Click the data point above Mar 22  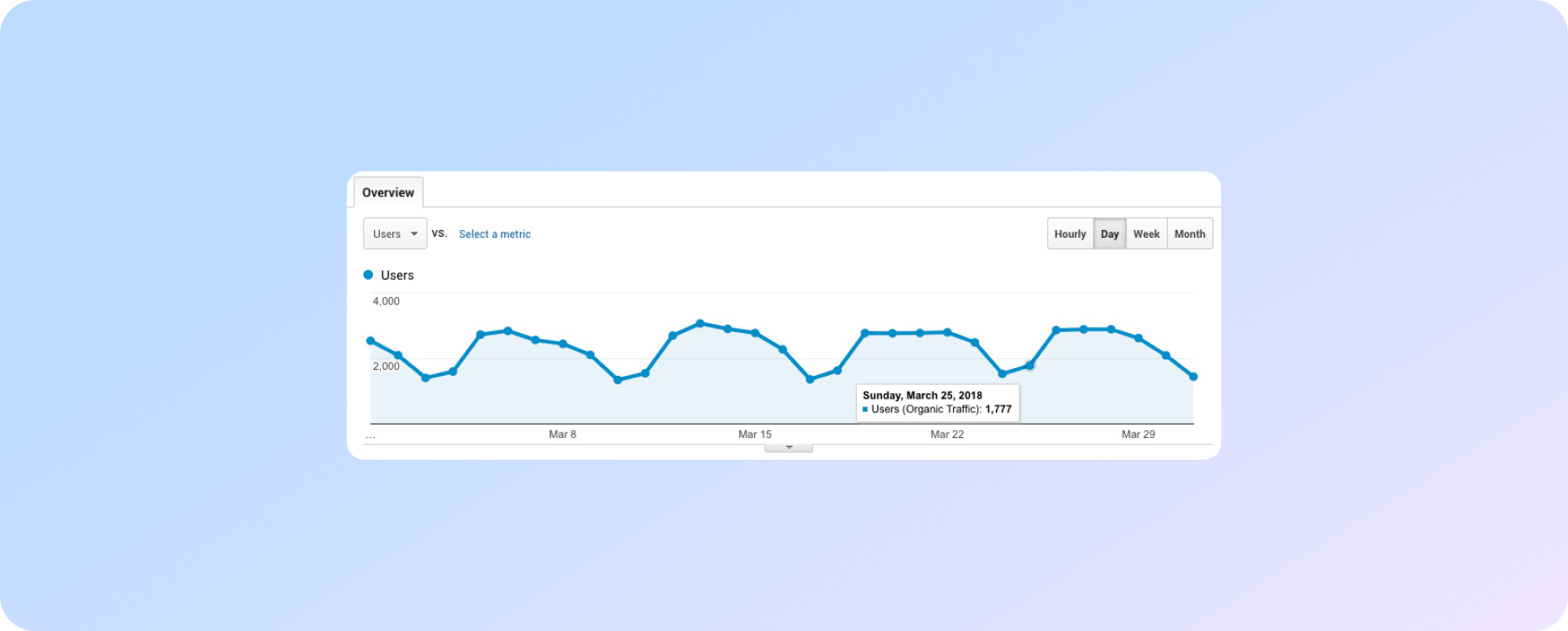[947, 332]
